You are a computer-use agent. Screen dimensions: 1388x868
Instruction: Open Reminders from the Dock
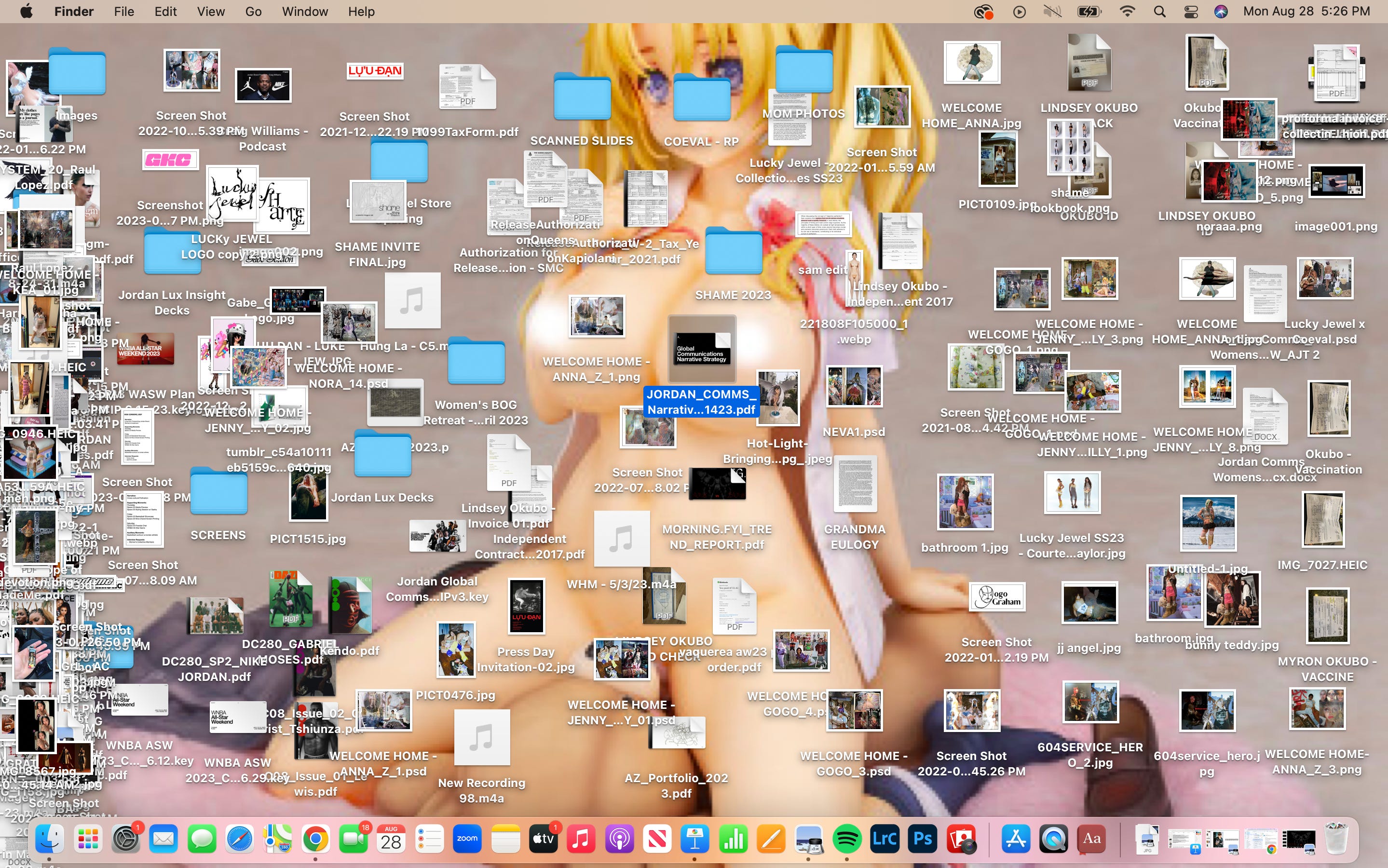click(x=429, y=839)
